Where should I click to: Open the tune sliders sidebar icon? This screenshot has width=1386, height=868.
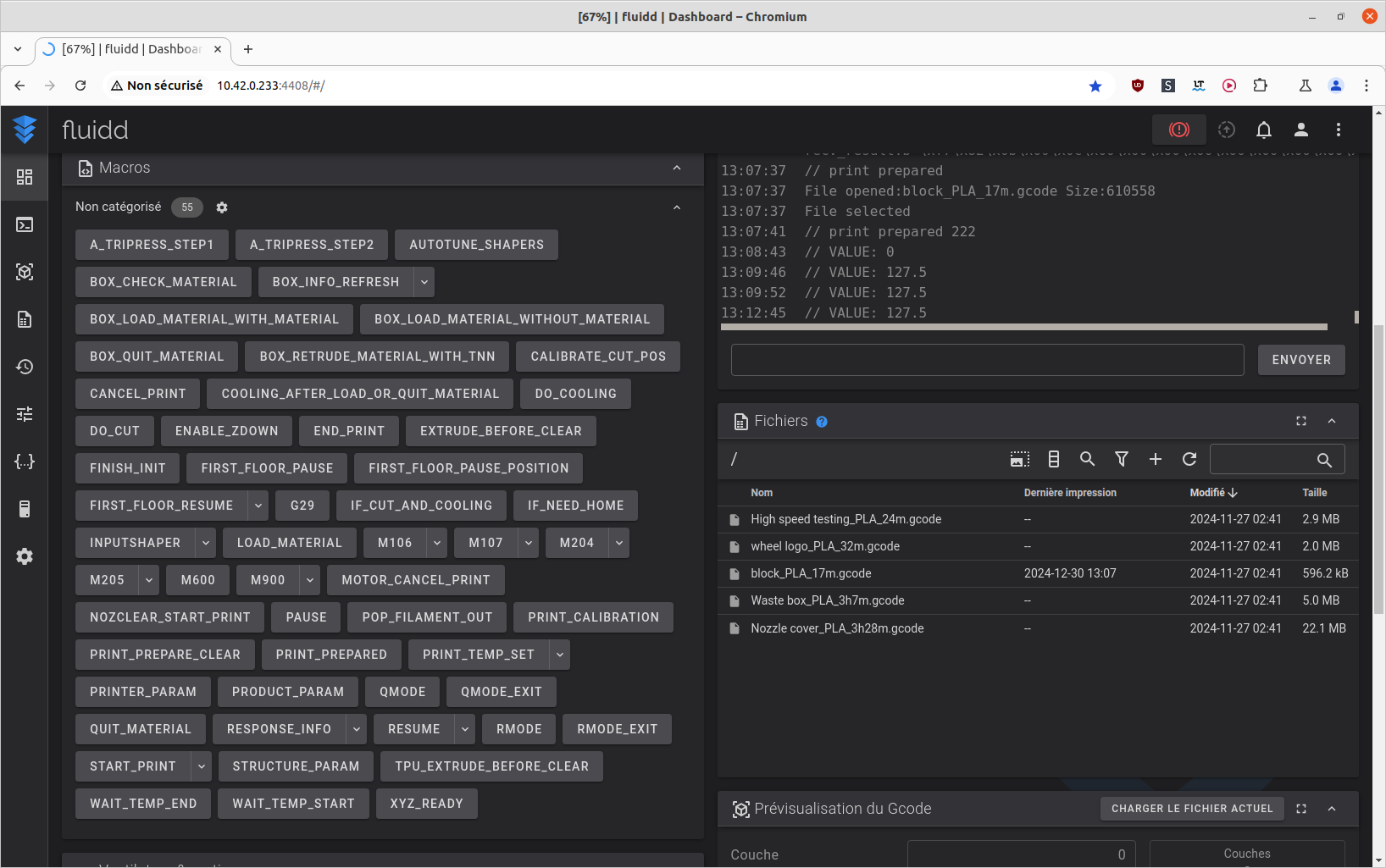click(x=25, y=414)
